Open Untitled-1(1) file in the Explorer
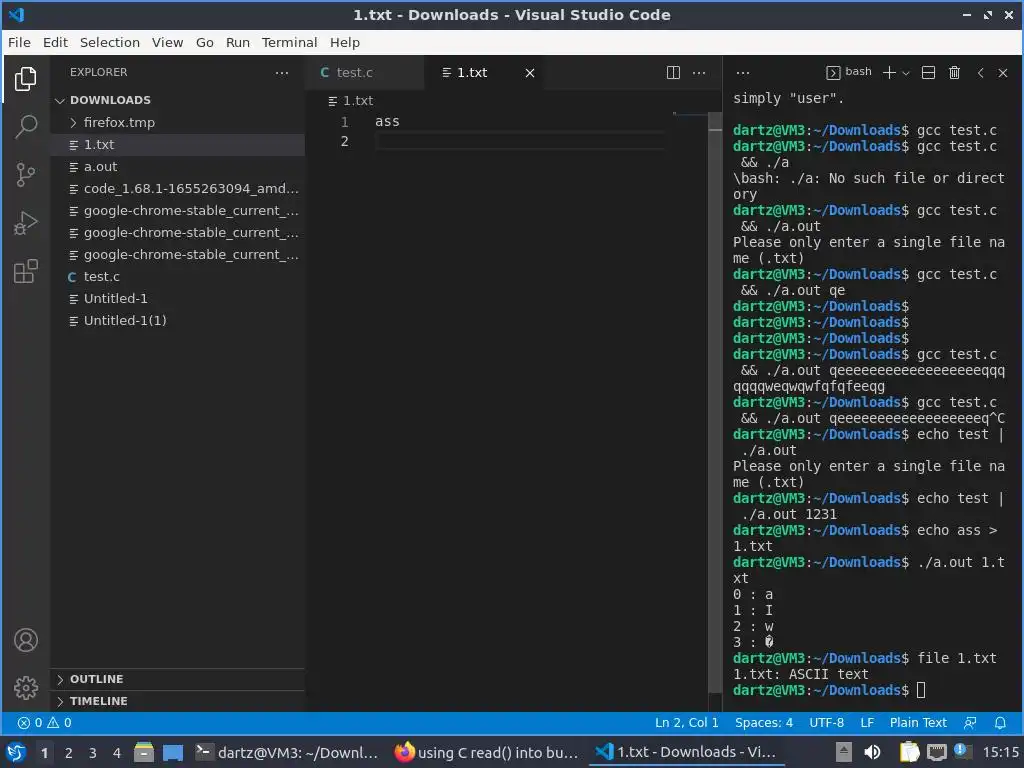 point(178,321)
